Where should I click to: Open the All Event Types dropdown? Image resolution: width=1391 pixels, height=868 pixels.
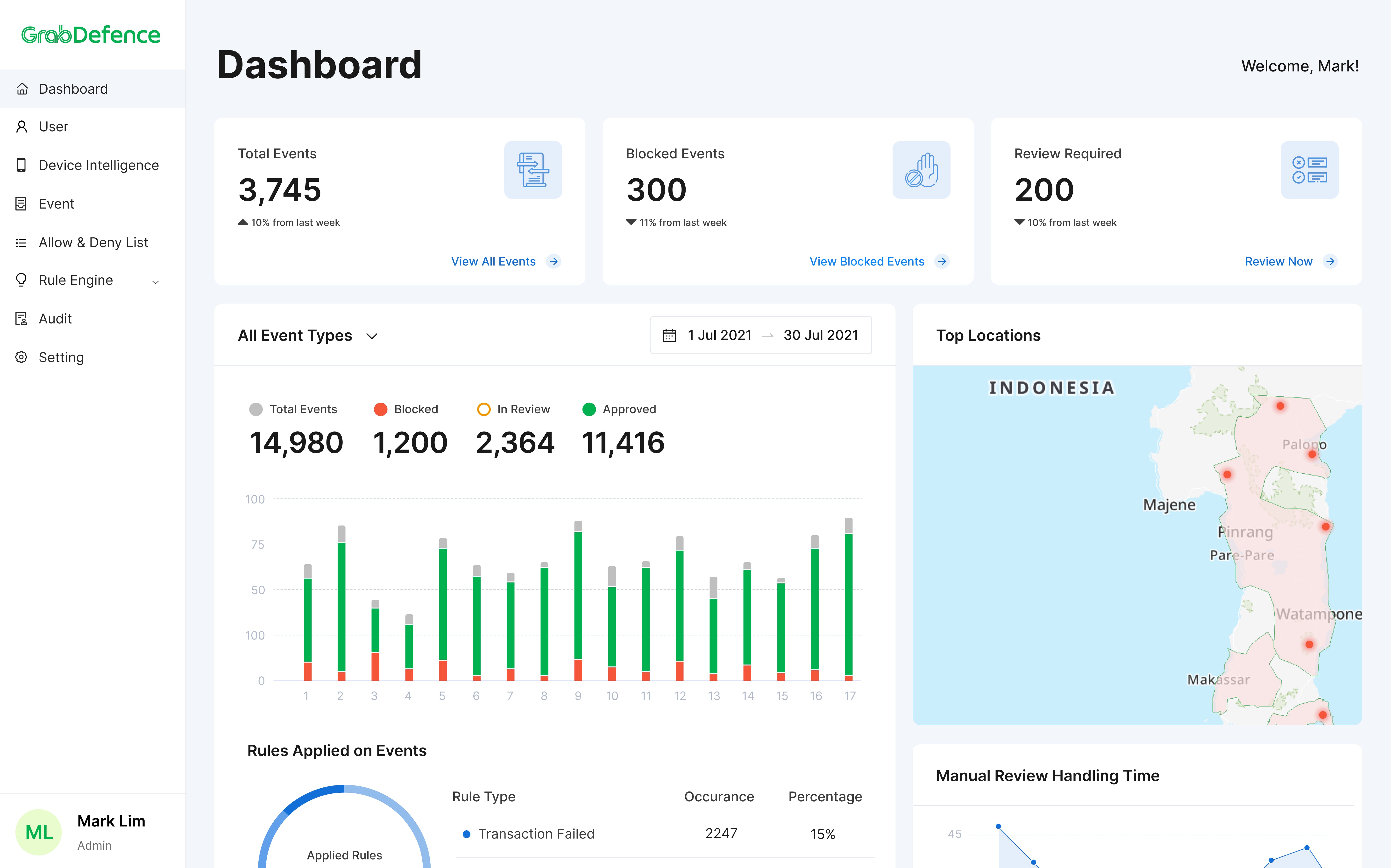(x=308, y=336)
